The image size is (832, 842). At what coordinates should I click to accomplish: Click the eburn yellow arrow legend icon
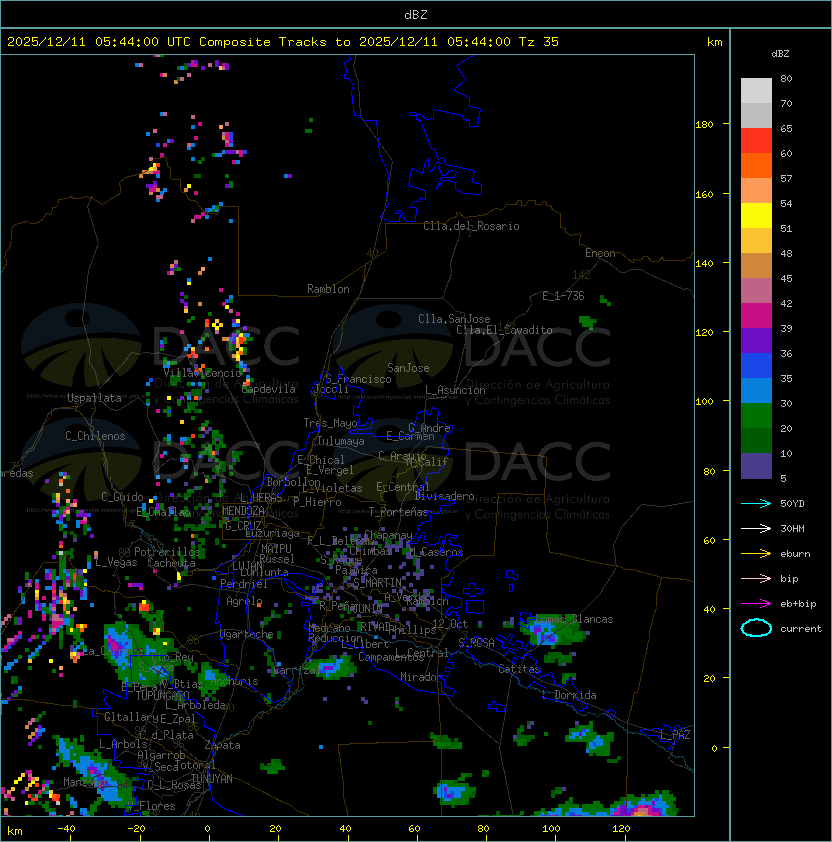tap(756, 553)
